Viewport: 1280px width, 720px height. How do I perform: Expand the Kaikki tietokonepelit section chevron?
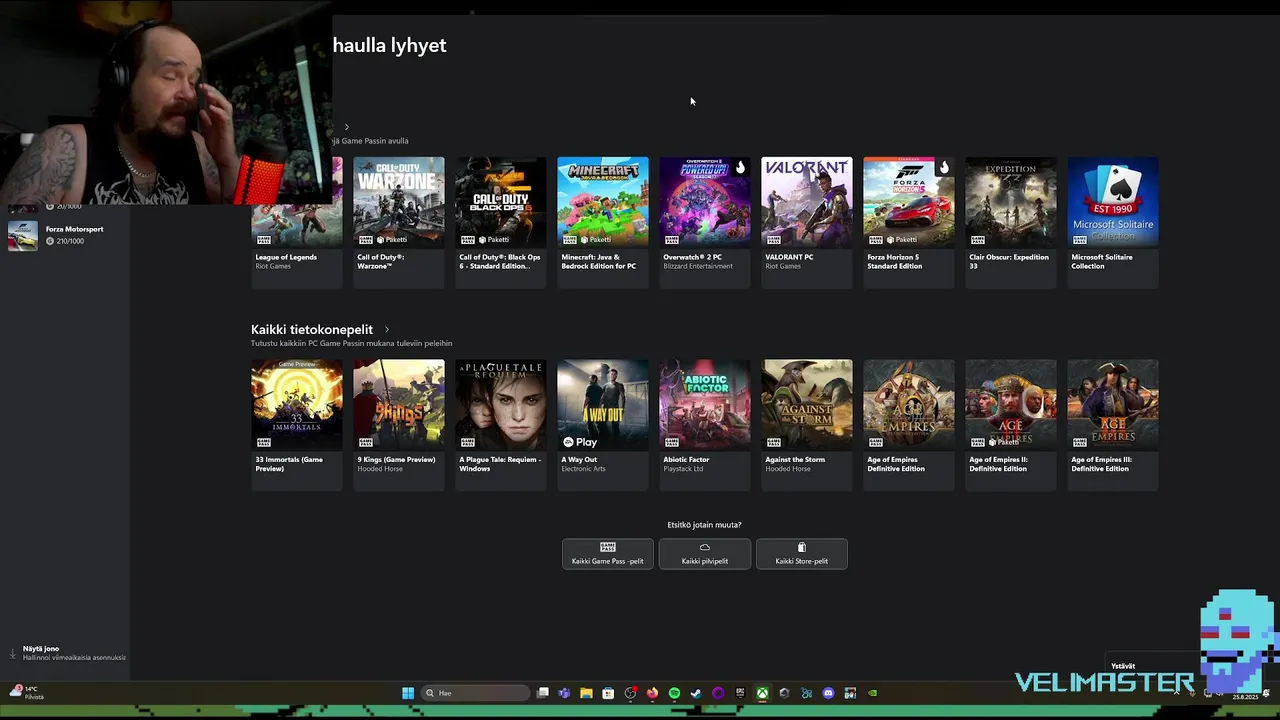(387, 329)
